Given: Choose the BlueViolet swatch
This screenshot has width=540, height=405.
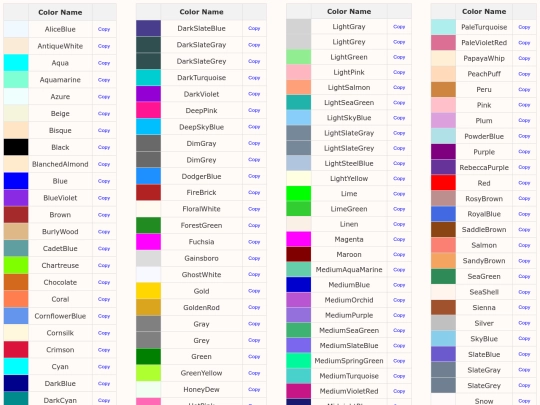Looking at the screenshot, I should tap(16, 198).
